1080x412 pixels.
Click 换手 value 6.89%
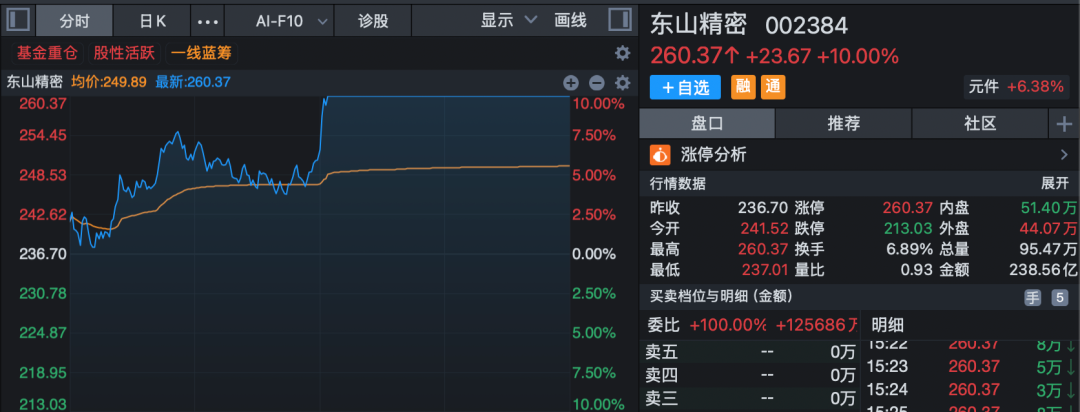[912, 249]
